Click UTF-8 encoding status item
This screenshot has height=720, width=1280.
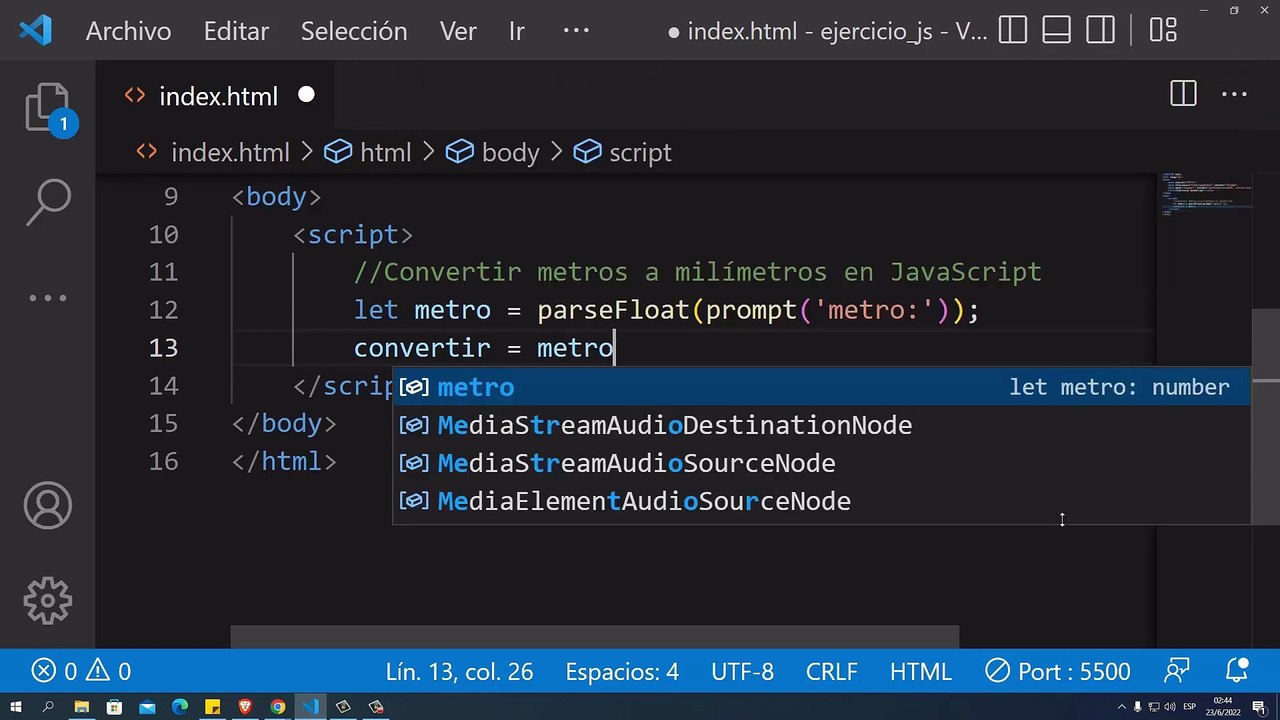[743, 671]
